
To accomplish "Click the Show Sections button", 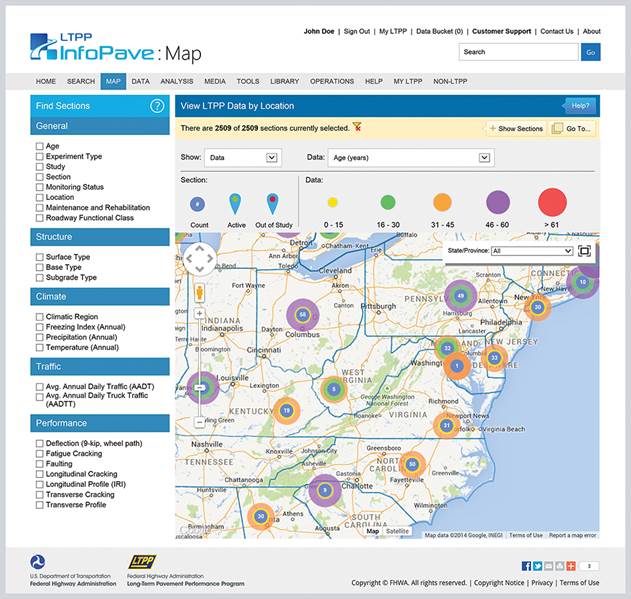I will click(x=516, y=128).
